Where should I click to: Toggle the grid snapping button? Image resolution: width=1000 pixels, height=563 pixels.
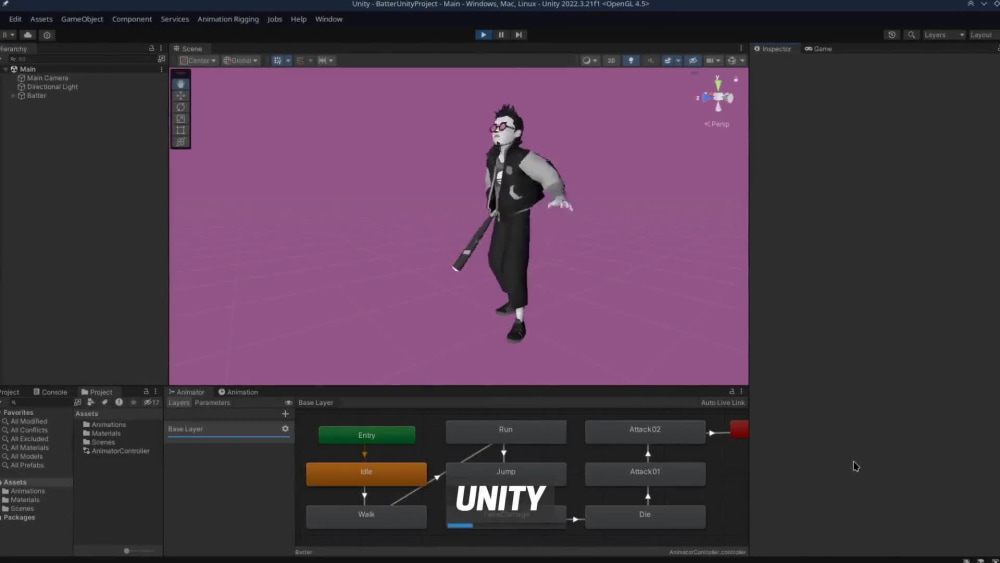[277, 61]
